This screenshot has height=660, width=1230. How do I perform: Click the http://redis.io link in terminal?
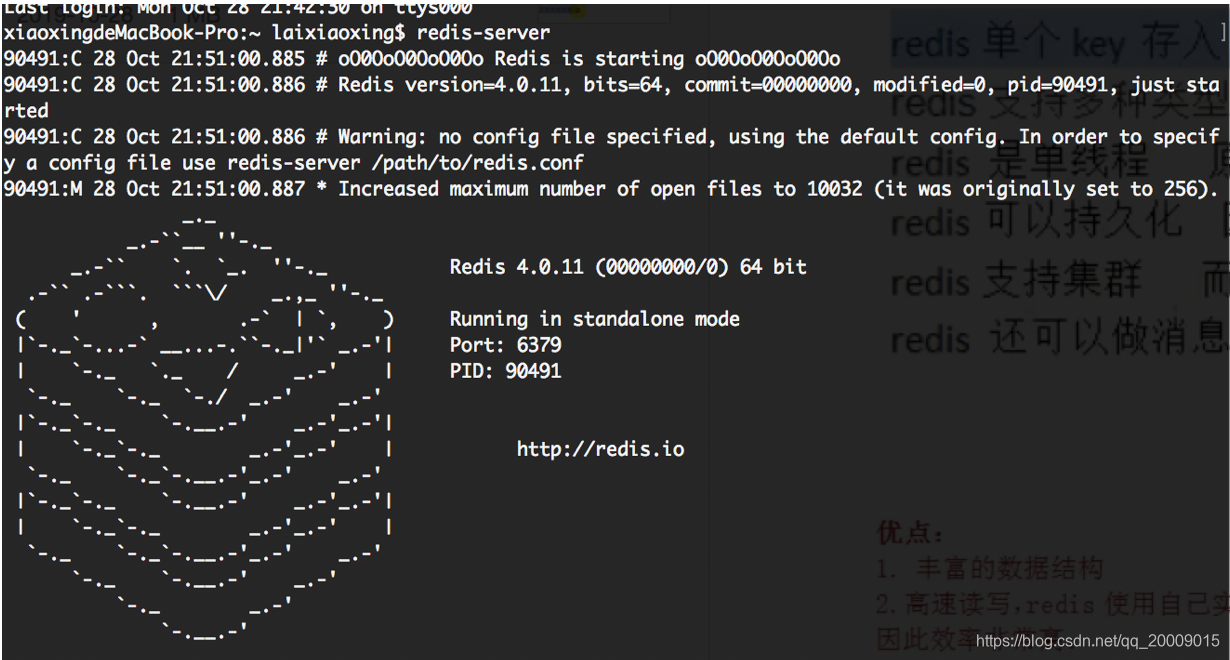pos(600,449)
